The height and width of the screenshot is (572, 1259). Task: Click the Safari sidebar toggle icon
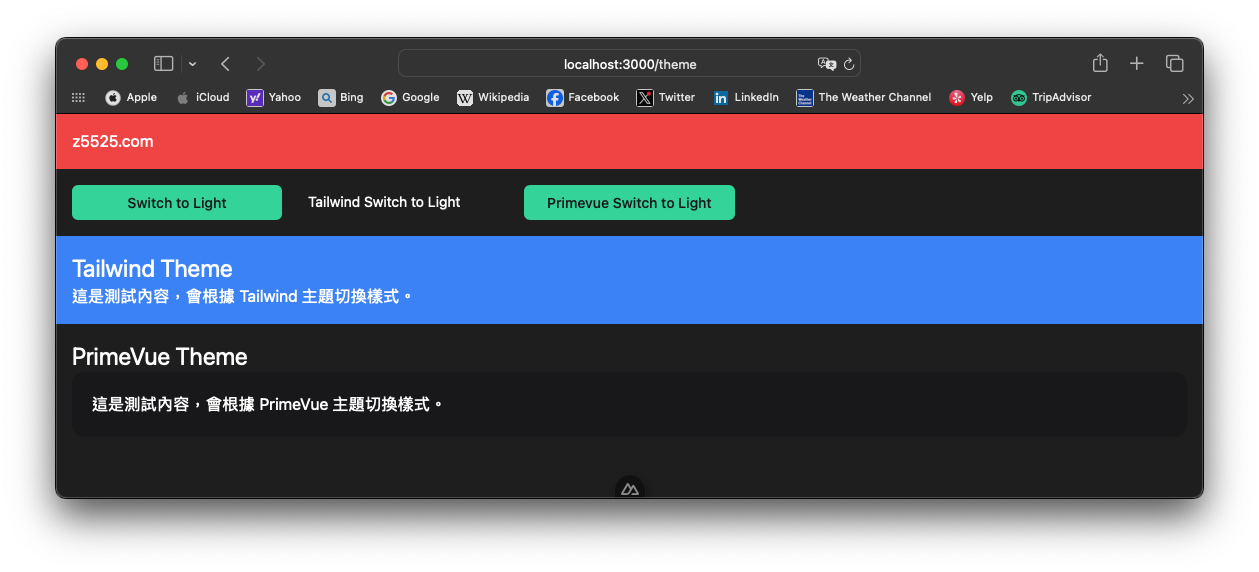tap(163, 64)
